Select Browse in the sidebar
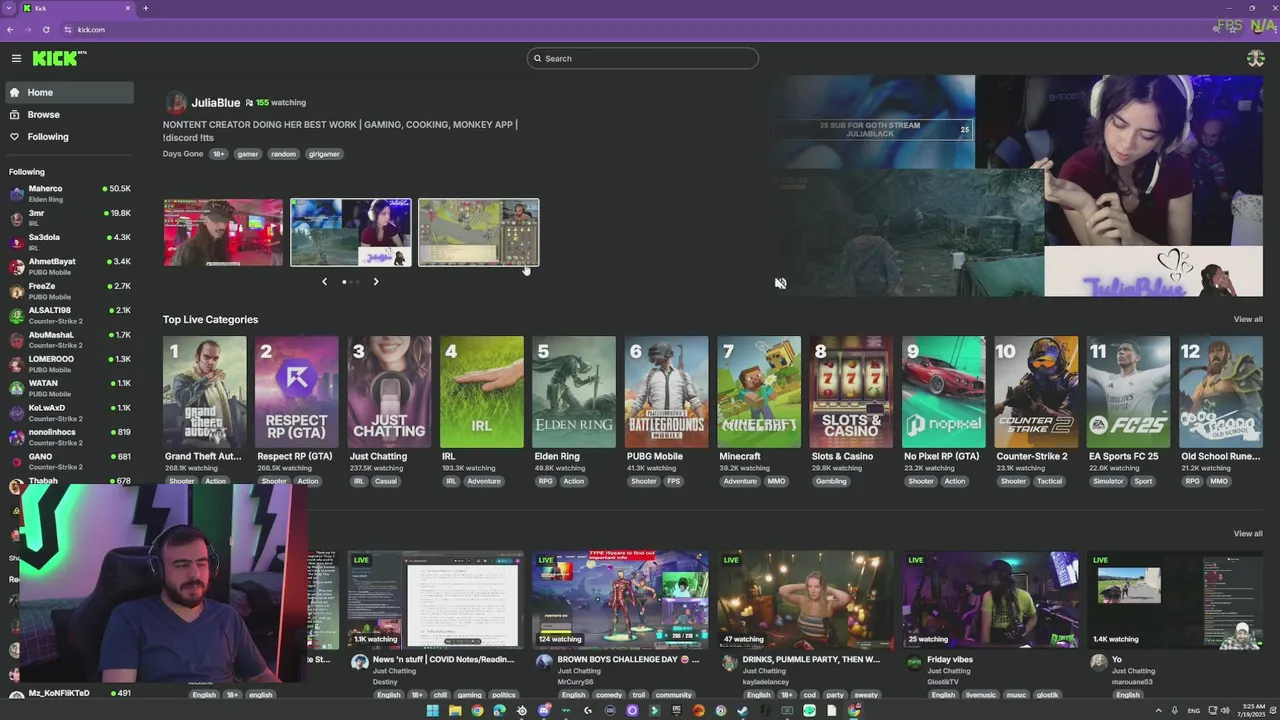The image size is (1280, 720). pos(69,114)
